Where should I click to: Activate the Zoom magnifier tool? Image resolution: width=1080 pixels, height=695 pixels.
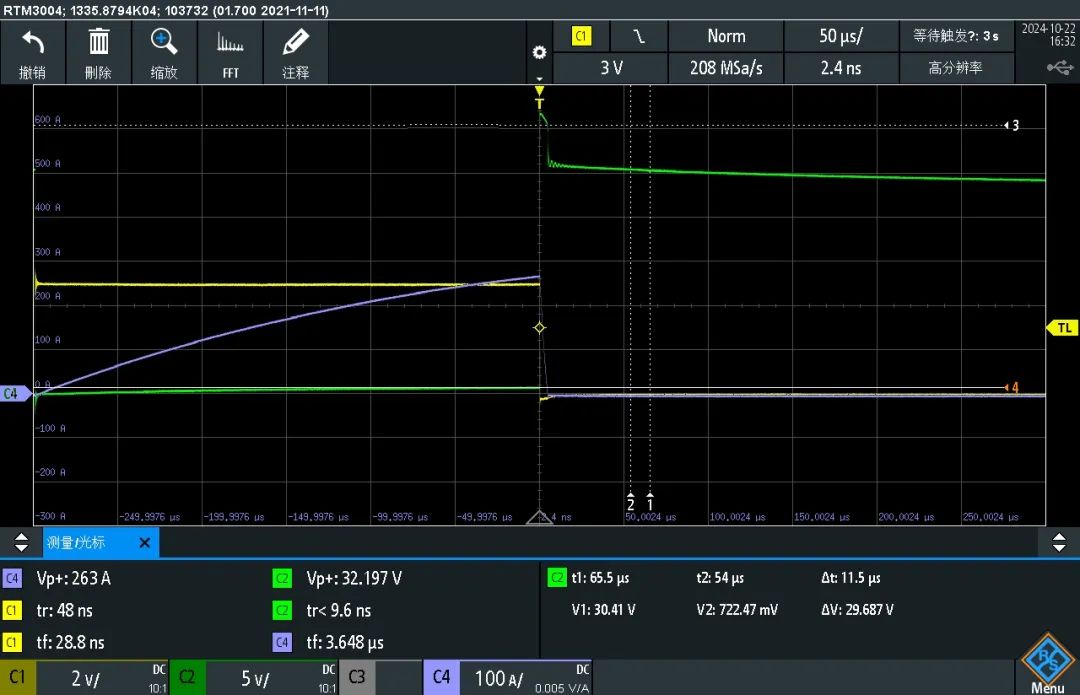164,41
